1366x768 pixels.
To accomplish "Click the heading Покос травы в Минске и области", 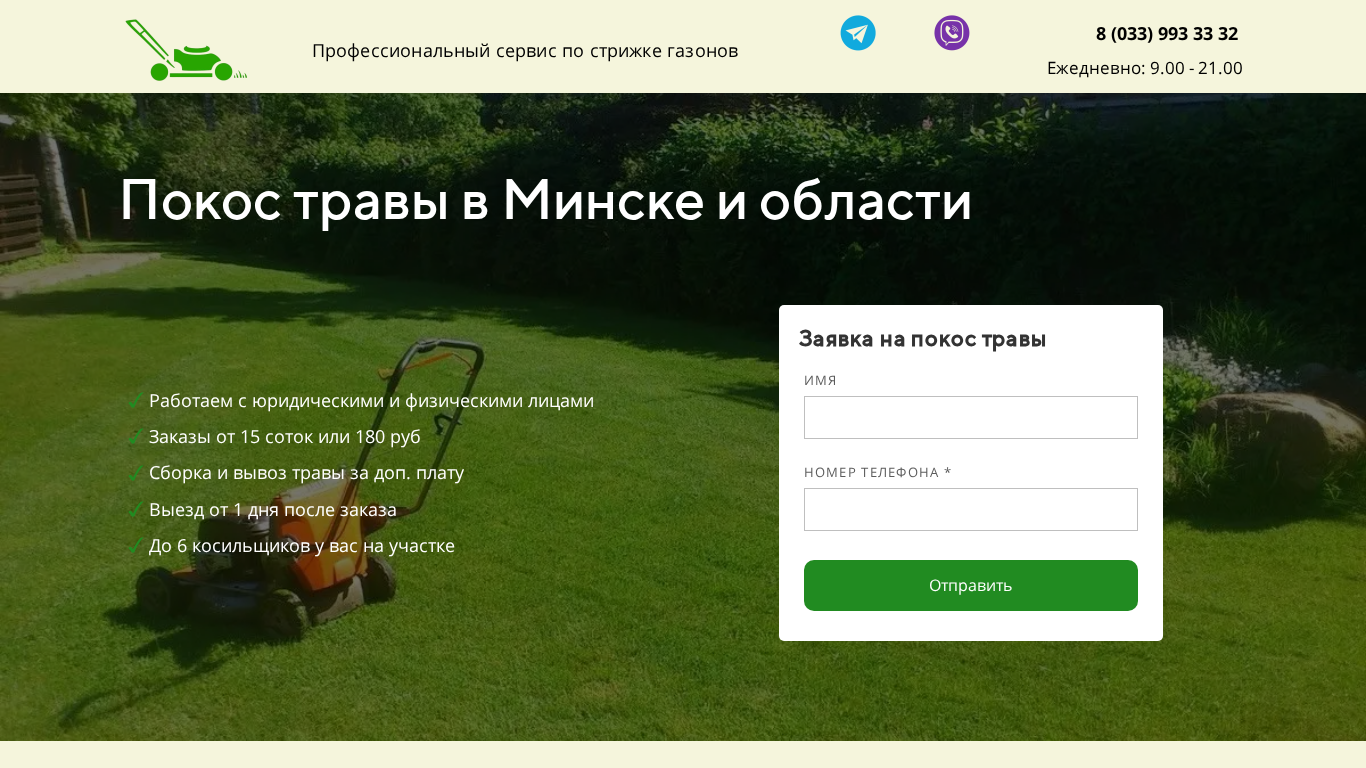I will point(546,200).
